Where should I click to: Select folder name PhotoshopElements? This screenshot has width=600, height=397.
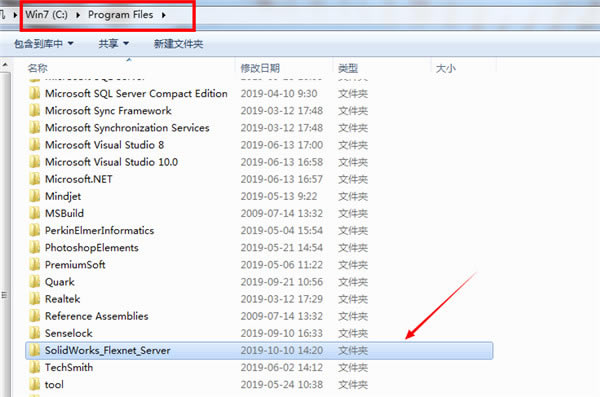point(91,248)
